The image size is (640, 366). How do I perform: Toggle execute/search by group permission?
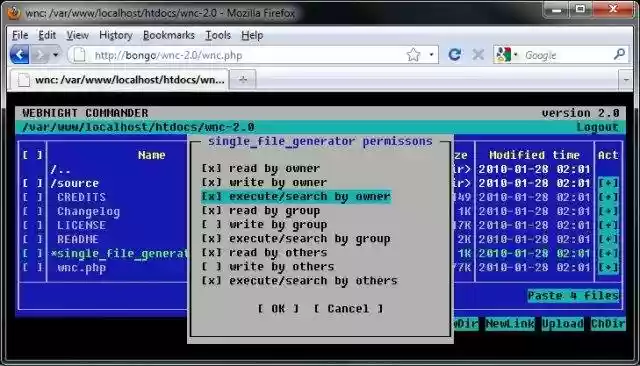pos(296,239)
